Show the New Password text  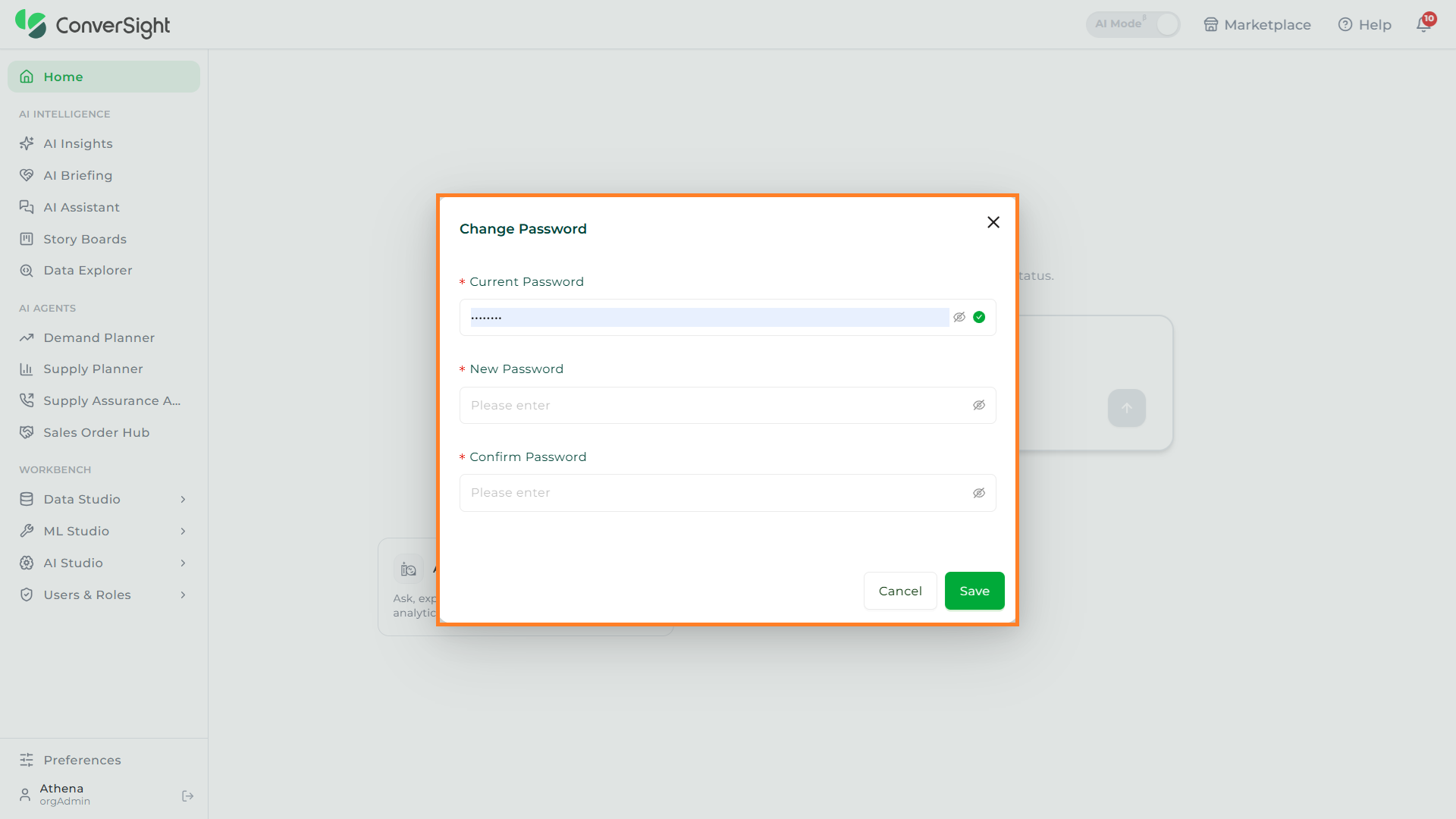[979, 405]
